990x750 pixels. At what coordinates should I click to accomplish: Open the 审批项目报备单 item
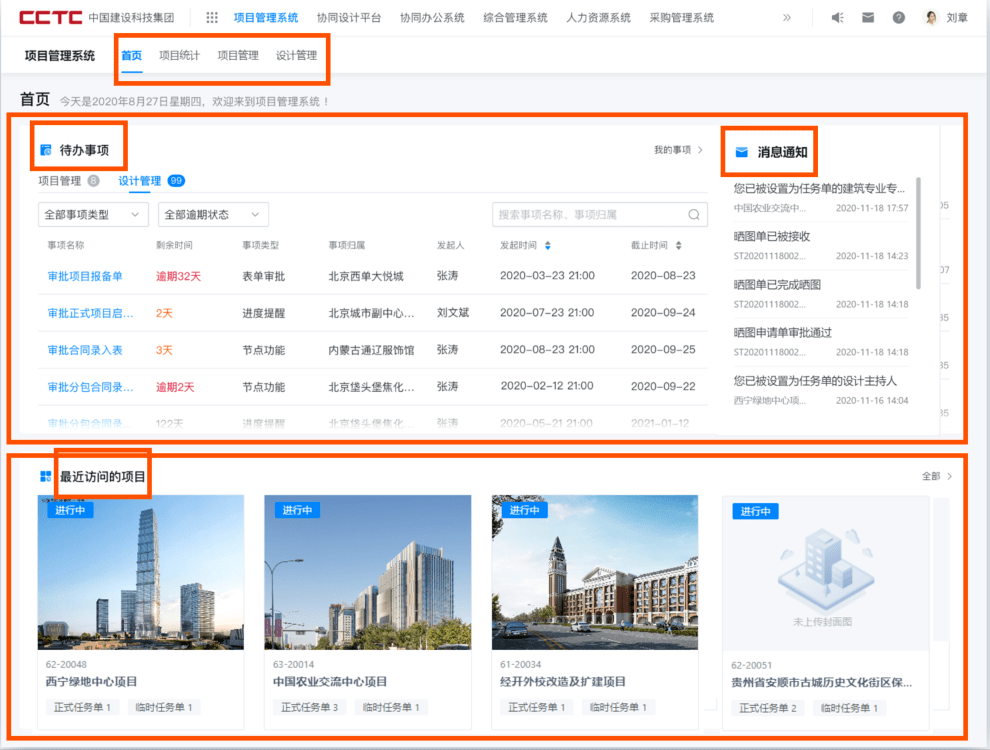pyautogui.click(x=85, y=276)
